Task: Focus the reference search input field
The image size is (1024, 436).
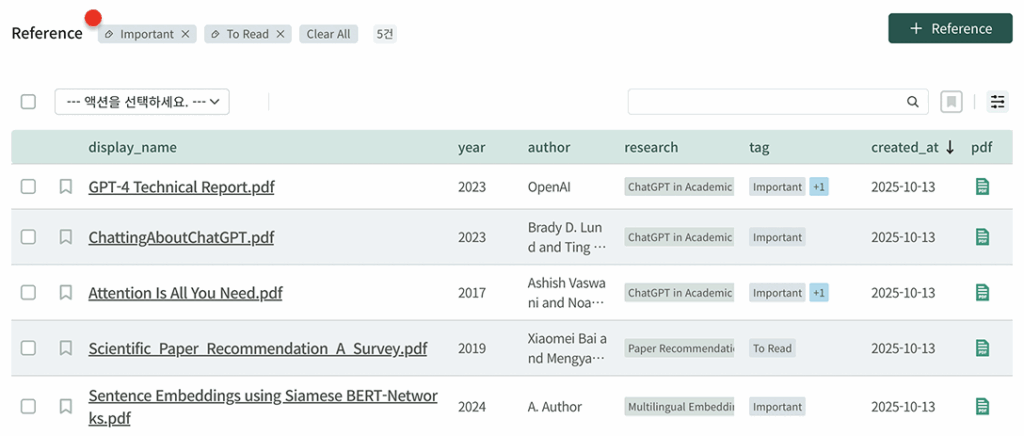Action: [765, 102]
